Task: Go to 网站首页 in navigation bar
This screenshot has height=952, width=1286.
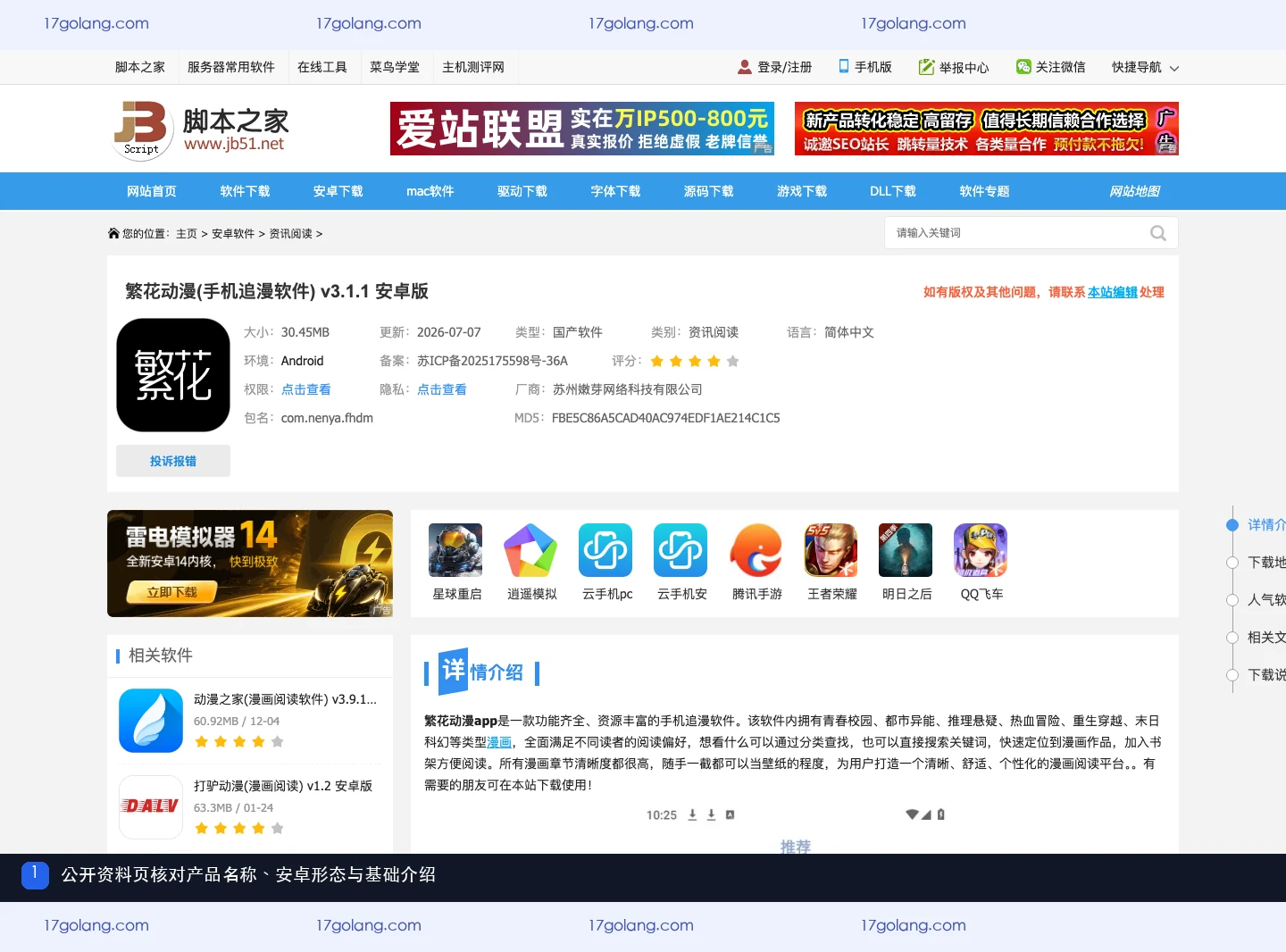Action: (152, 191)
